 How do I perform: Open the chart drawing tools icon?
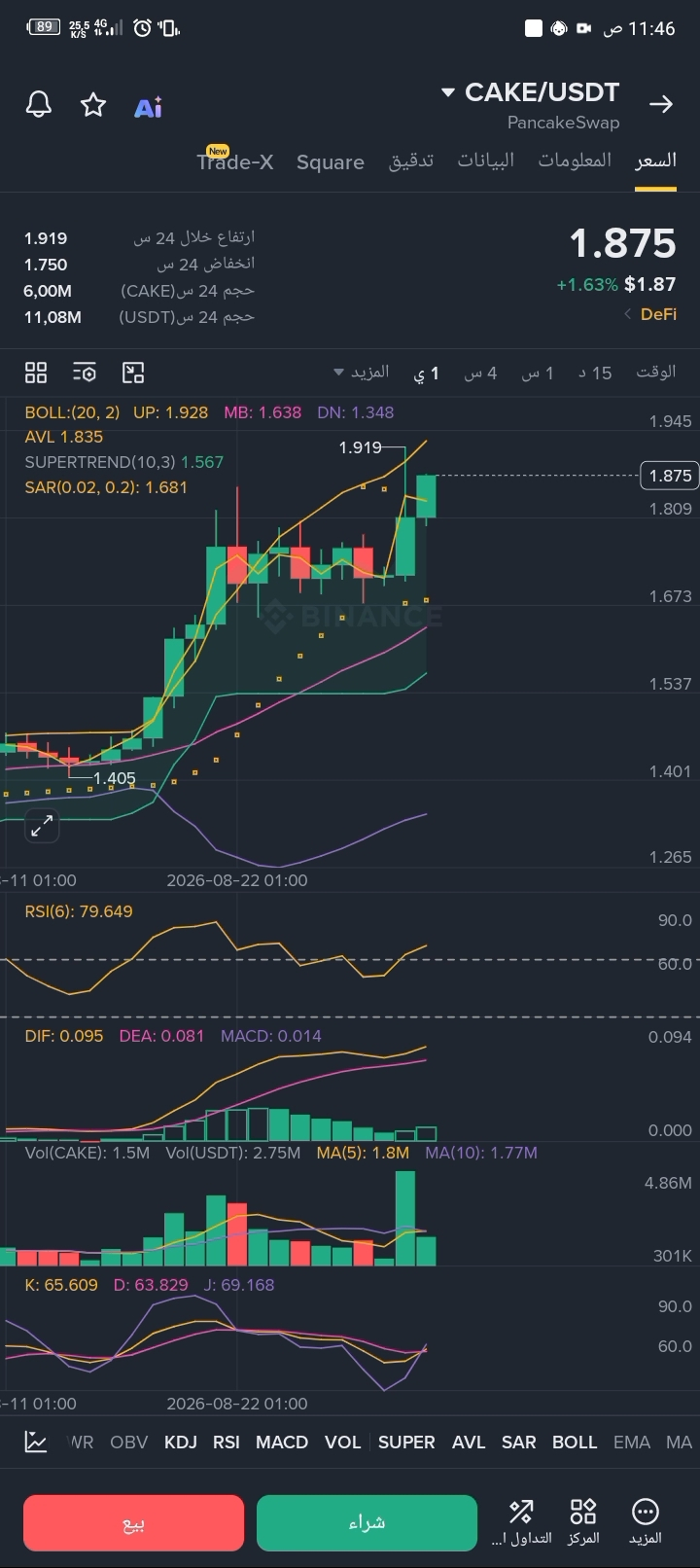click(133, 373)
